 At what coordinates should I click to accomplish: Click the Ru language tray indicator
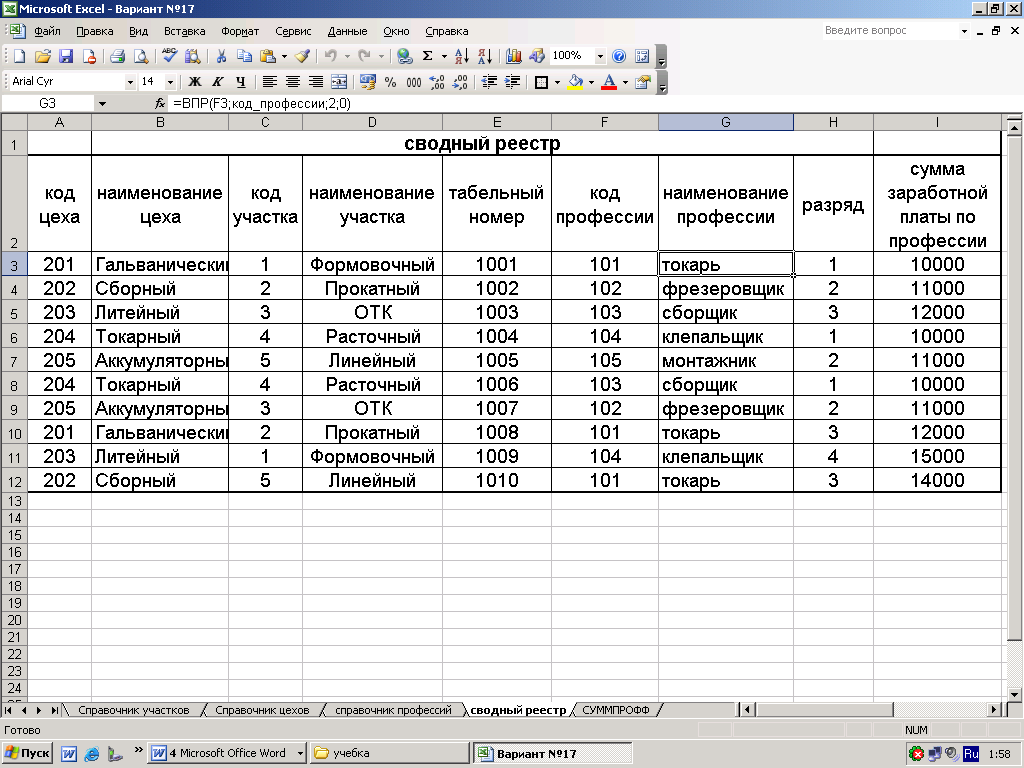point(970,753)
